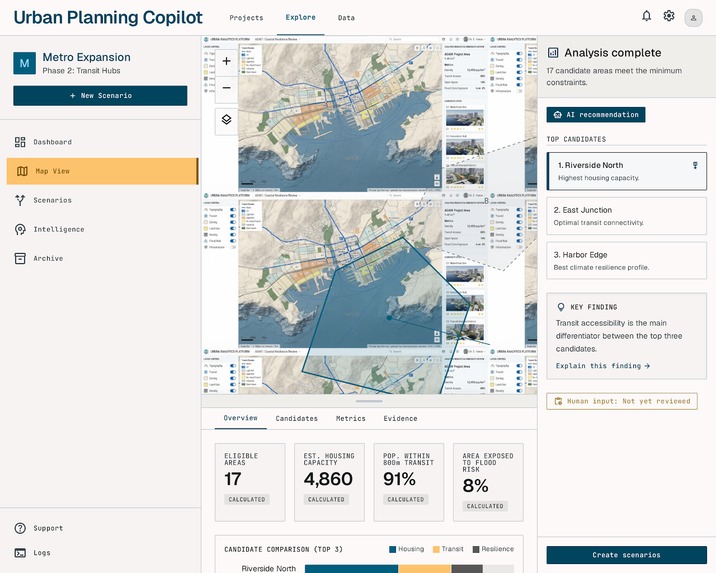Click the Logs terminal icon

click(20, 553)
